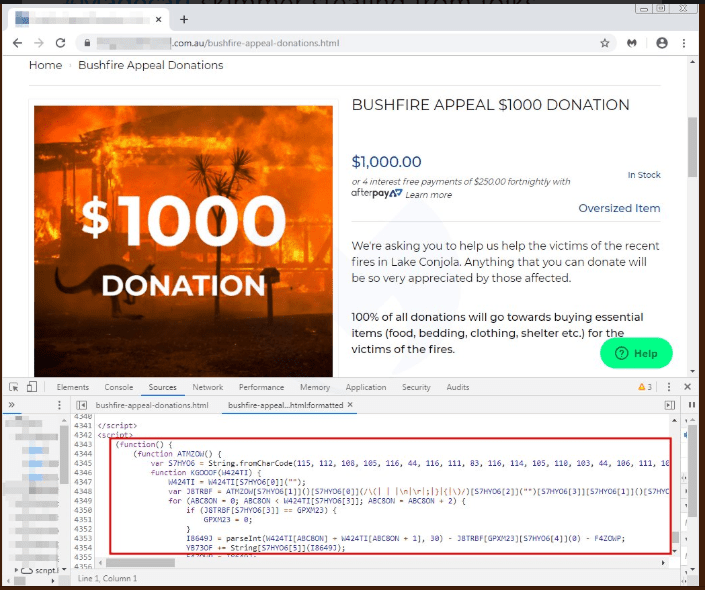705x590 pixels.
Task: Click line number 4343 in the gutter
Action: pos(83,444)
